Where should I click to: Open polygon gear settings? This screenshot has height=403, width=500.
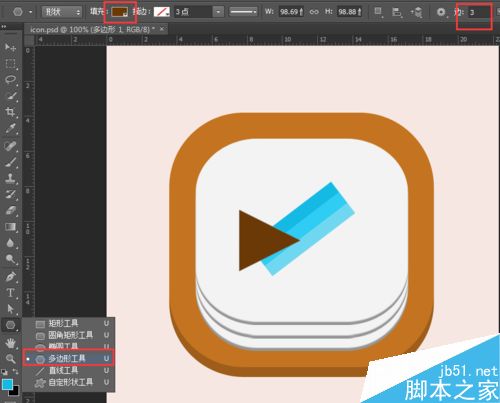coord(441,12)
